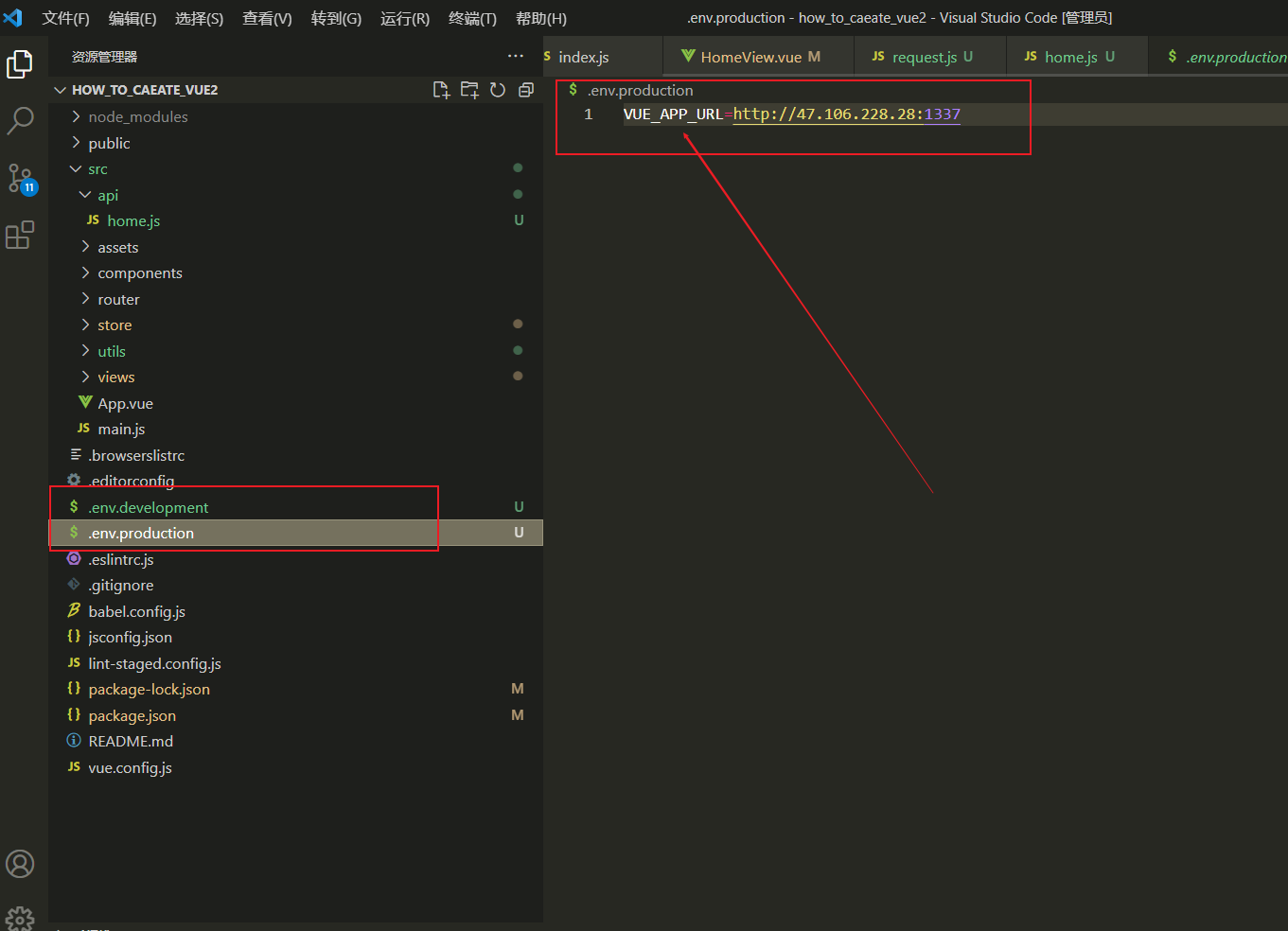Image resolution: width=1288 pixels, height=931 pixels.
Task: Open App.vue file in explorer
Action: point(296,403)
